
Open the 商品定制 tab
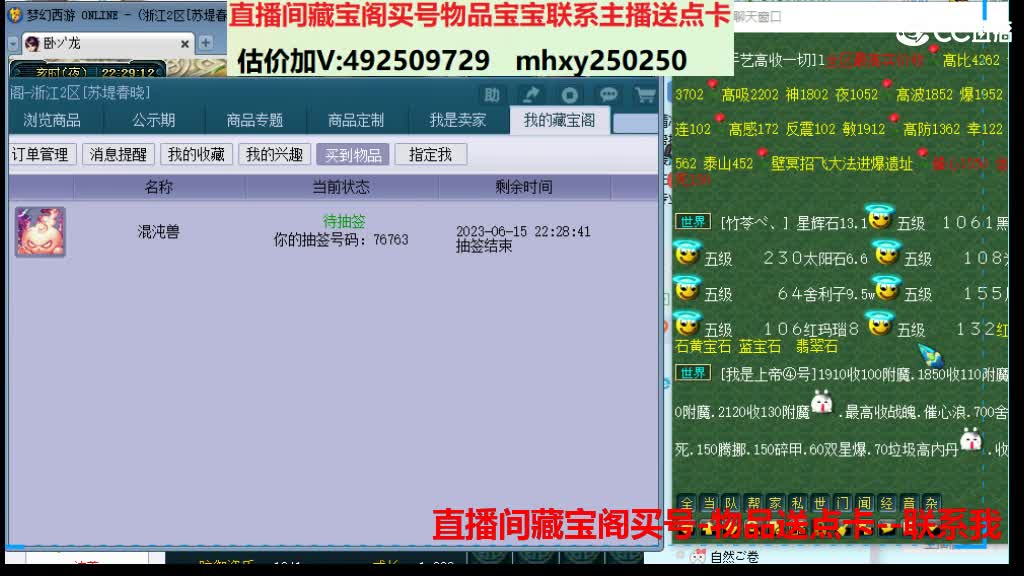tap(356, 120)
